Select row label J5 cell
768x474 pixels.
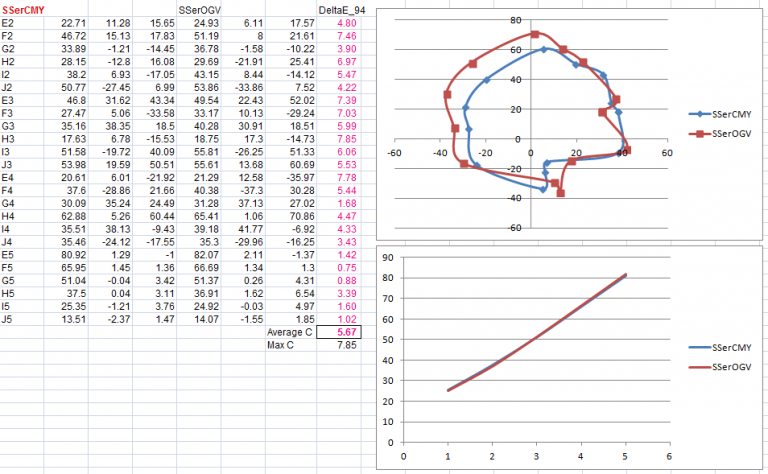pos(22,319)
